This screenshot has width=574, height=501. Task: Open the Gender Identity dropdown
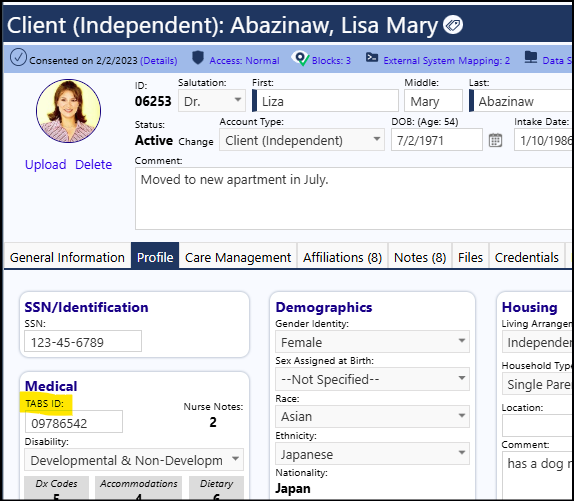[x=372, y=342]
